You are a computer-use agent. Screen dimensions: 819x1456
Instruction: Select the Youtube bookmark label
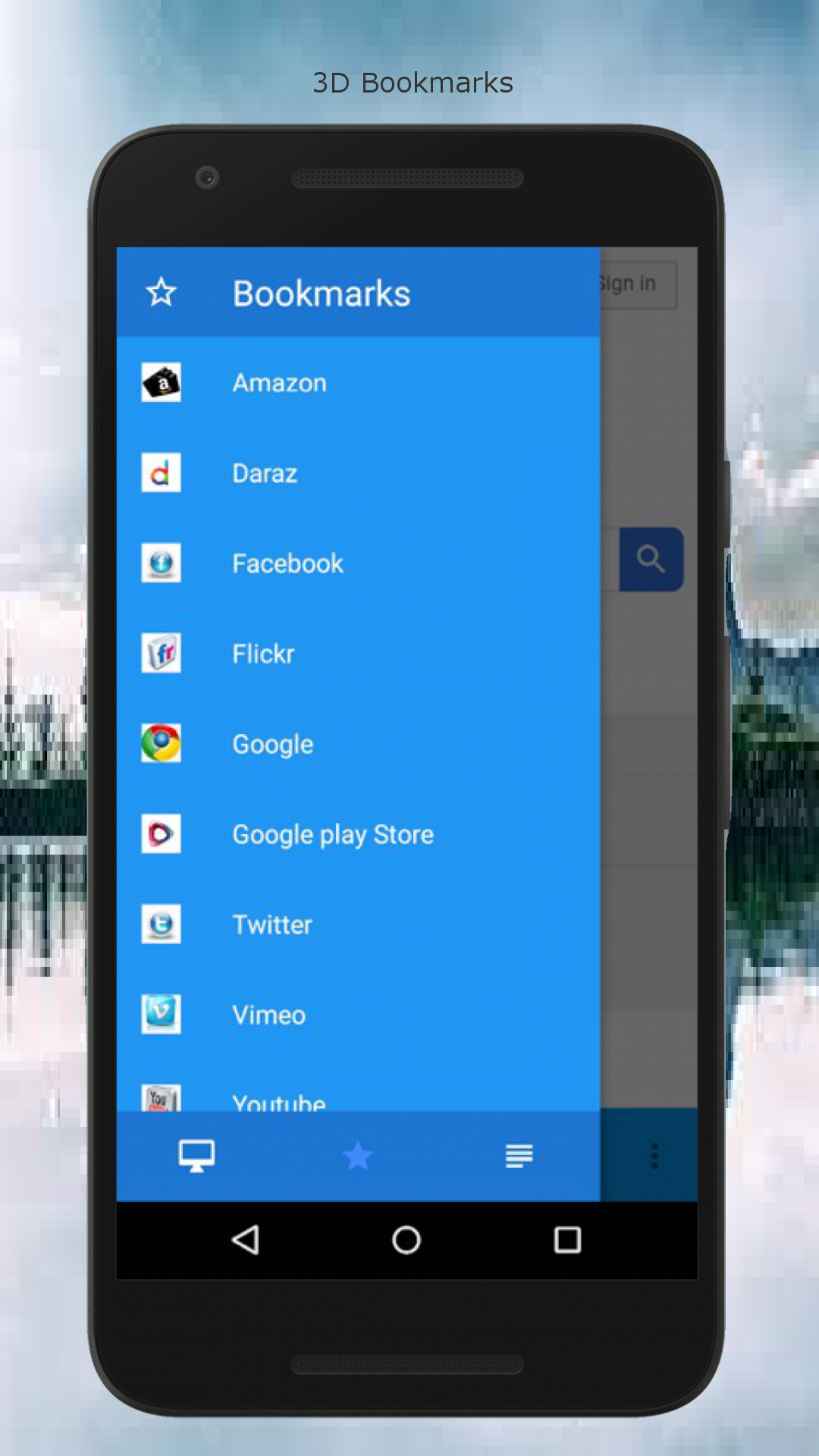[279, 1102]
